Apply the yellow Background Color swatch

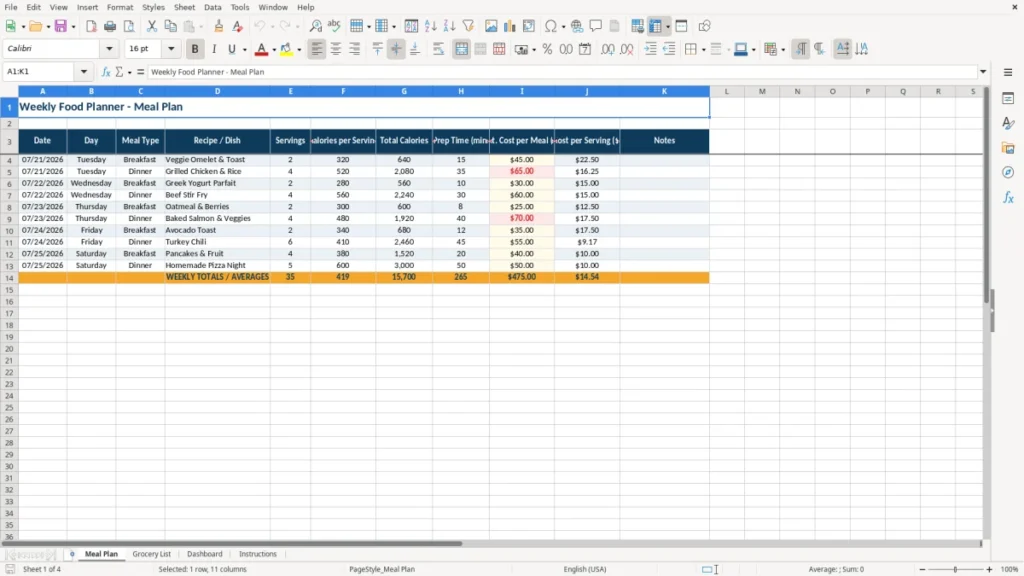[x=286, y=49]
